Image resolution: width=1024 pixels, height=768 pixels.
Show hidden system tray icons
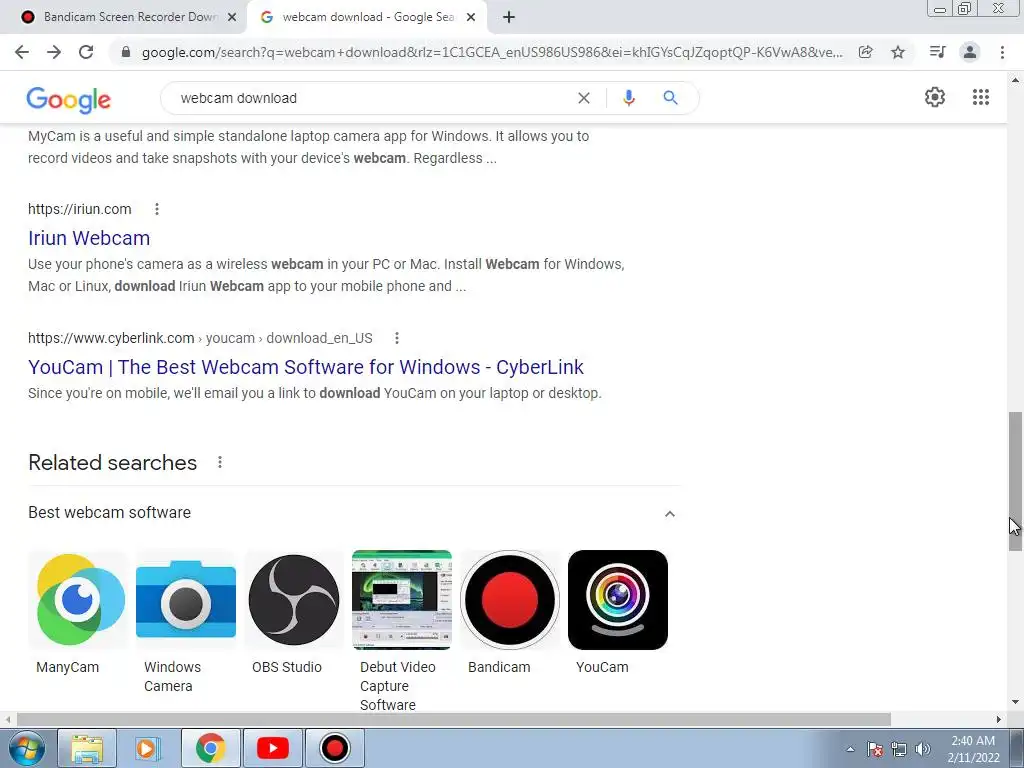(x=850, y=749)
